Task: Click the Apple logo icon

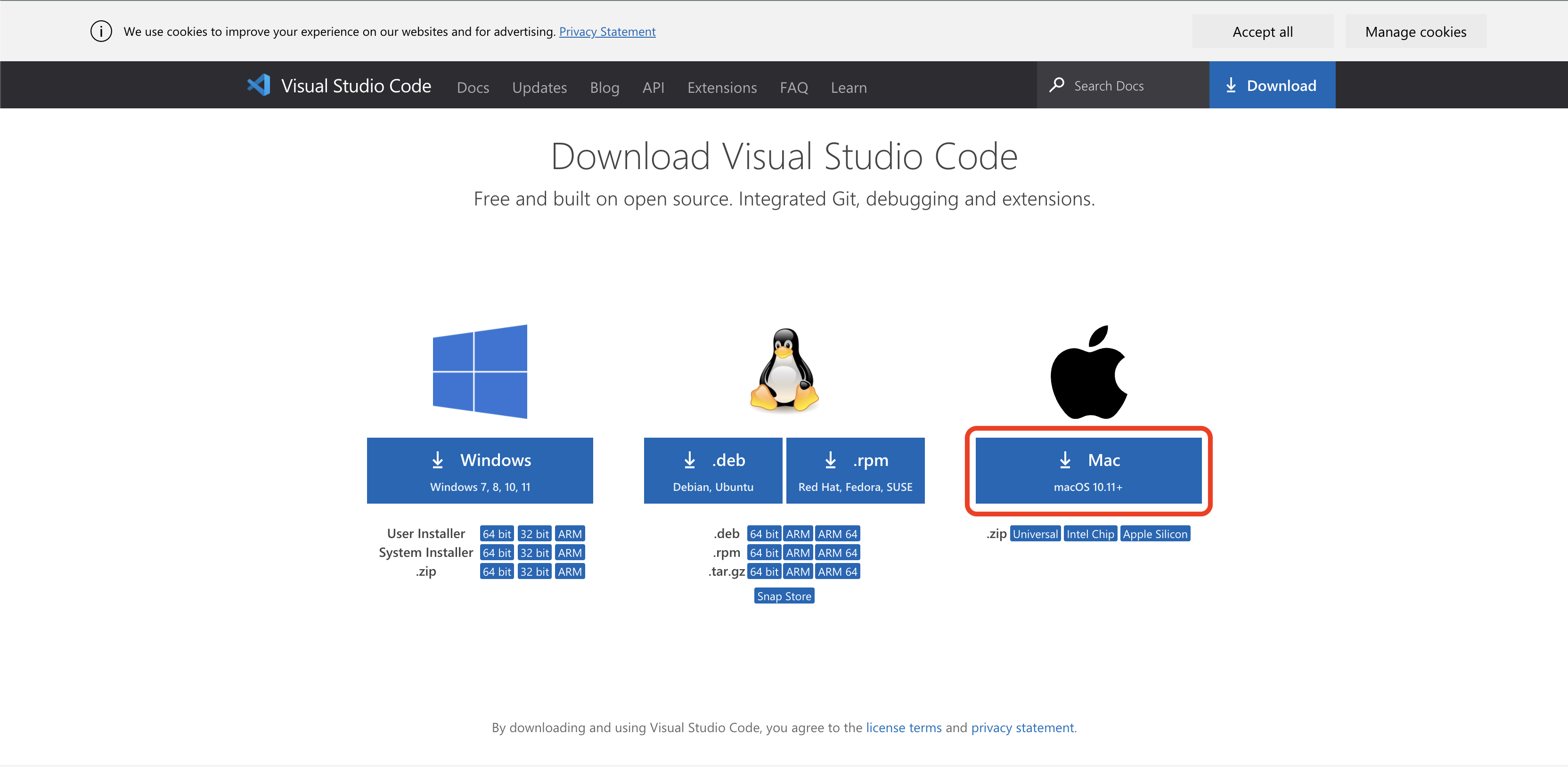Action: [1088, 373]
